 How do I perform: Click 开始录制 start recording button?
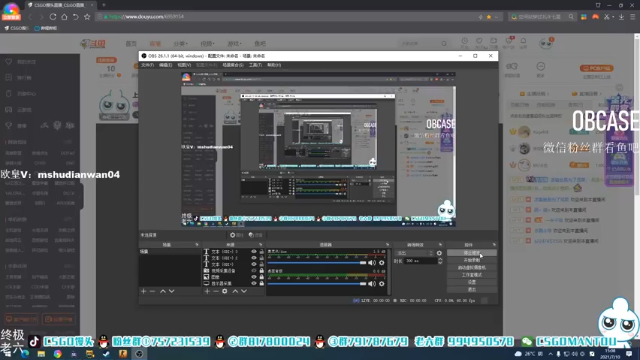point(472,260)
